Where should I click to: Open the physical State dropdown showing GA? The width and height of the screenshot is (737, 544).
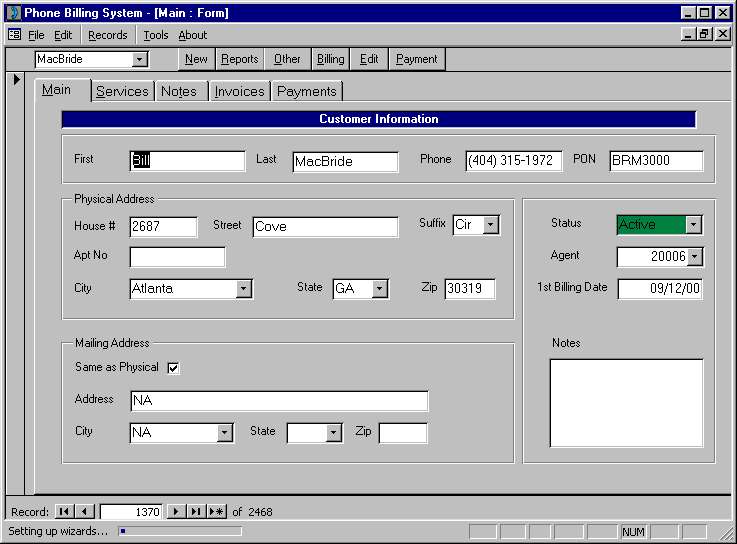coord(380,289)
